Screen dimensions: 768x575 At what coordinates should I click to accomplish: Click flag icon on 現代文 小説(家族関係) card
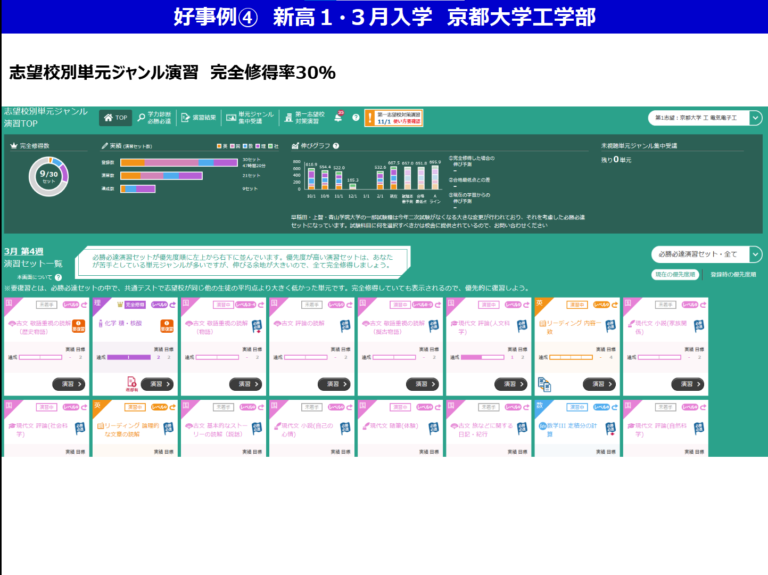[699, 326]
